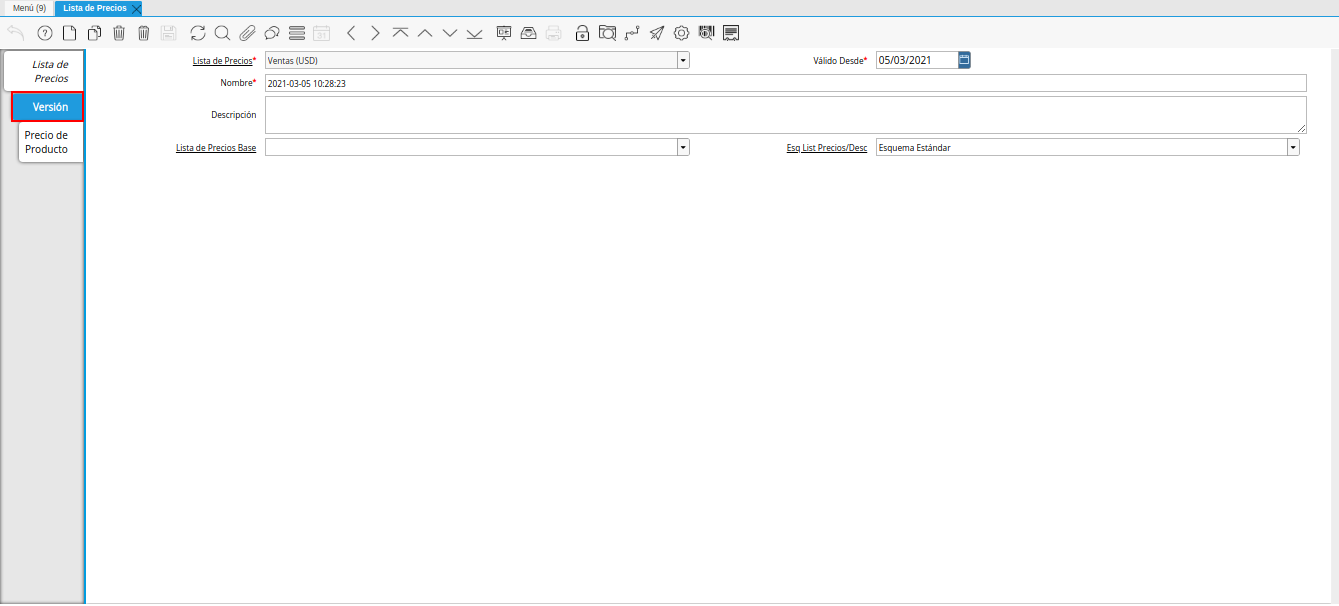
Task: Click the Copy record icon
Action: [x=95, y=33]
